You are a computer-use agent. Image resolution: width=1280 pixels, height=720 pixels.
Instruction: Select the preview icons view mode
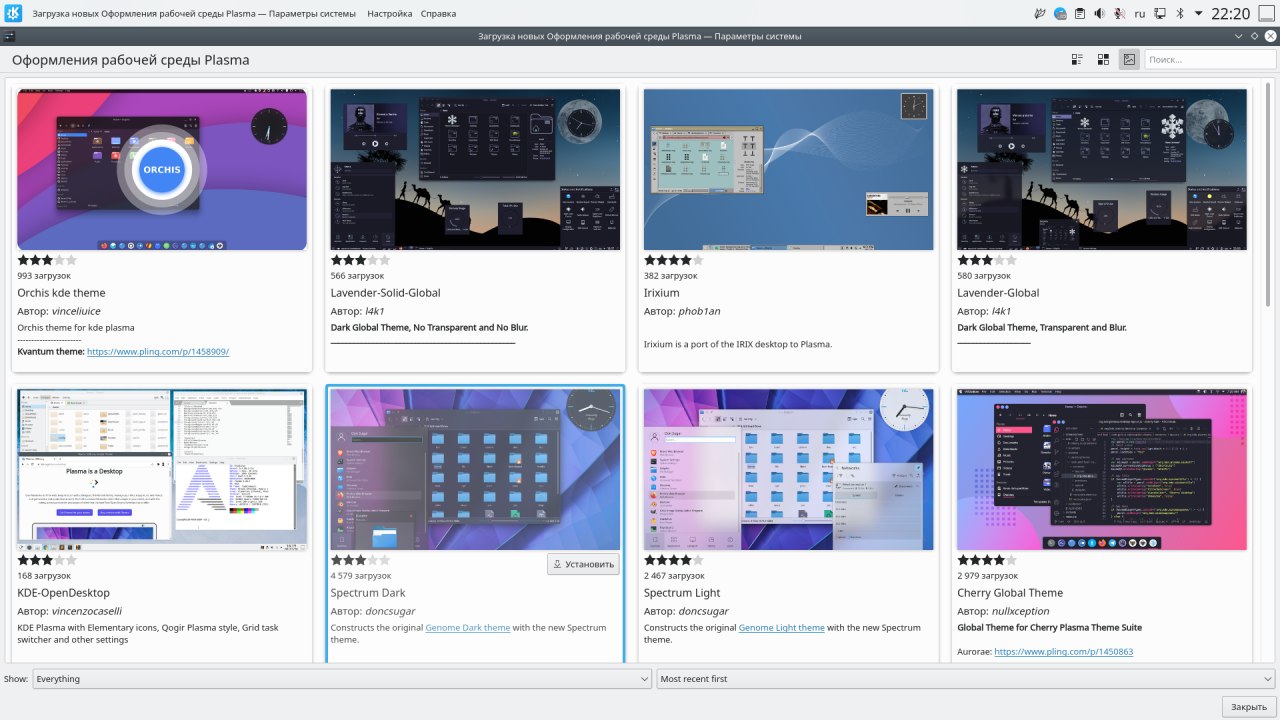(x=1129, y=60)
